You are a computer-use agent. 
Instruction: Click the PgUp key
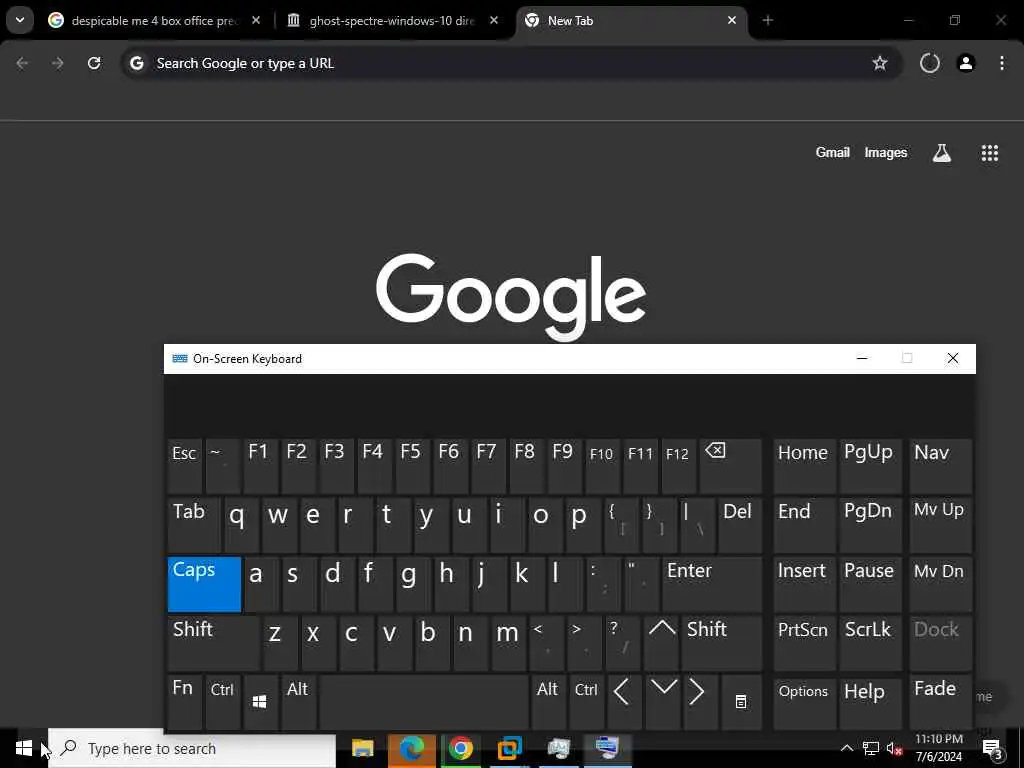coord(870,466)
